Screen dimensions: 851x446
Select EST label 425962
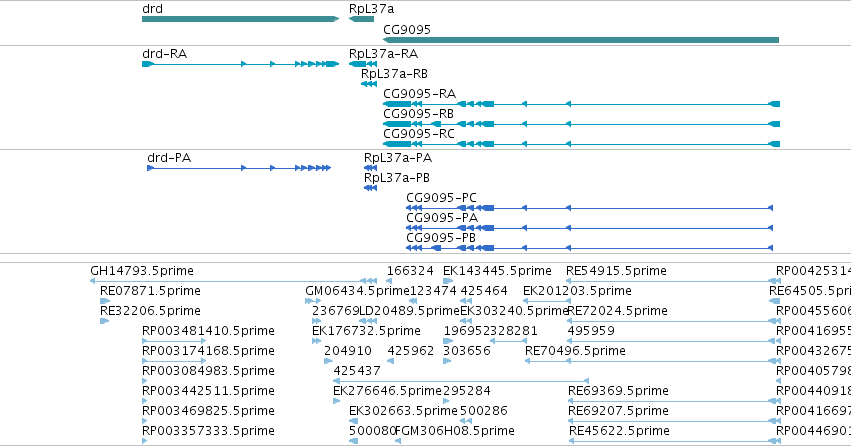pyautogui.click(x=411, y=351)
